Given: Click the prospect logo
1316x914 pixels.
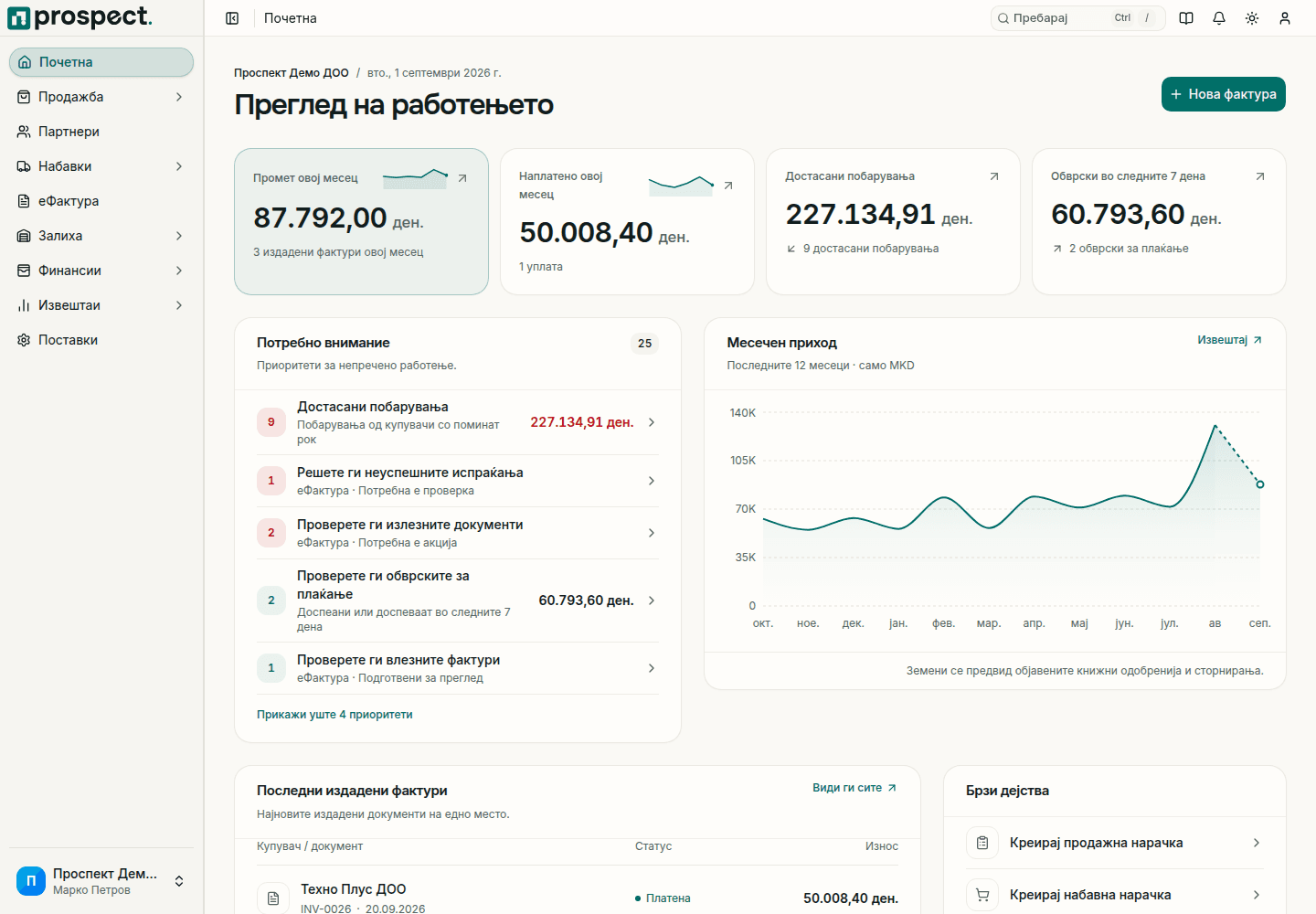Looking at the screenshot, I should [x=80, y=17].
